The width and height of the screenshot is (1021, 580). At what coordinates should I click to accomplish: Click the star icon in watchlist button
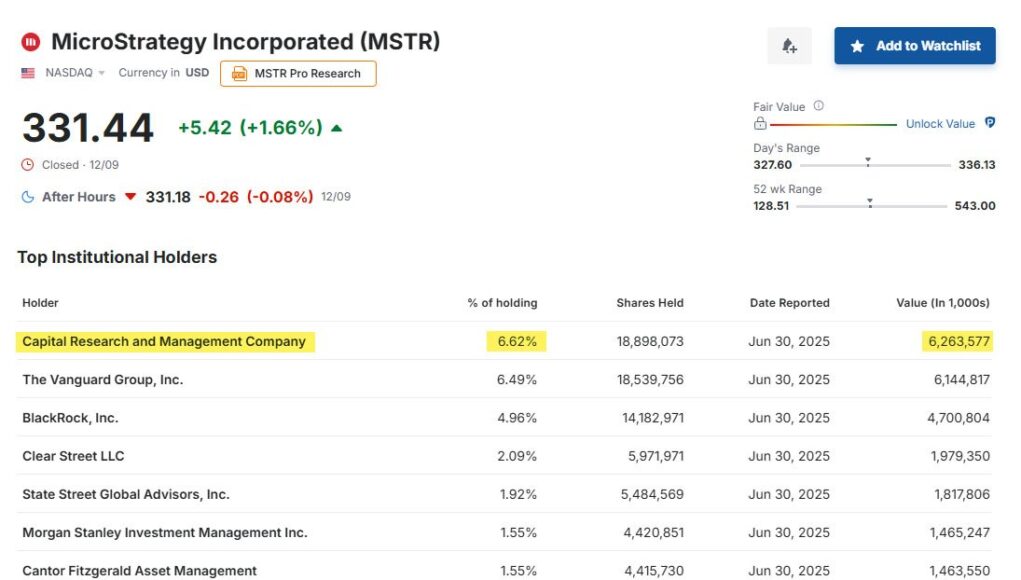pyautogui.click(x=858, y=46)
